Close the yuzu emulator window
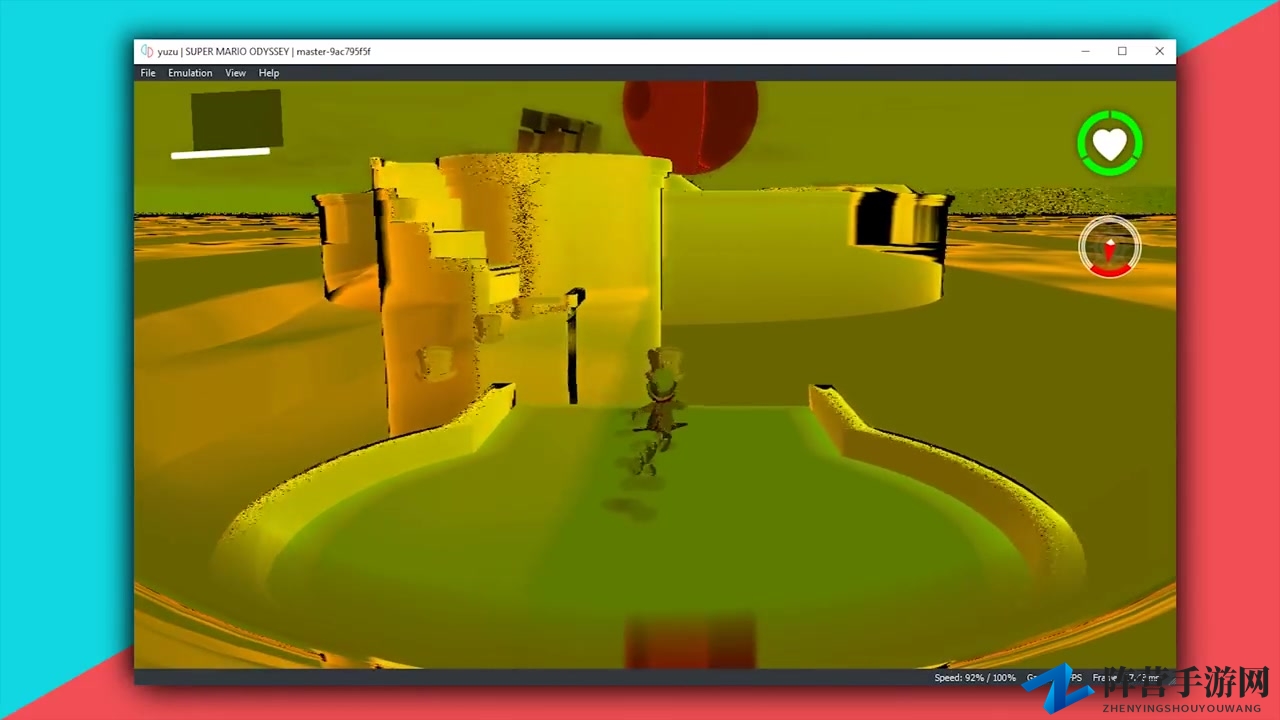Image resolution: width=1280 pixels, height=720 pixels. 1159,51
